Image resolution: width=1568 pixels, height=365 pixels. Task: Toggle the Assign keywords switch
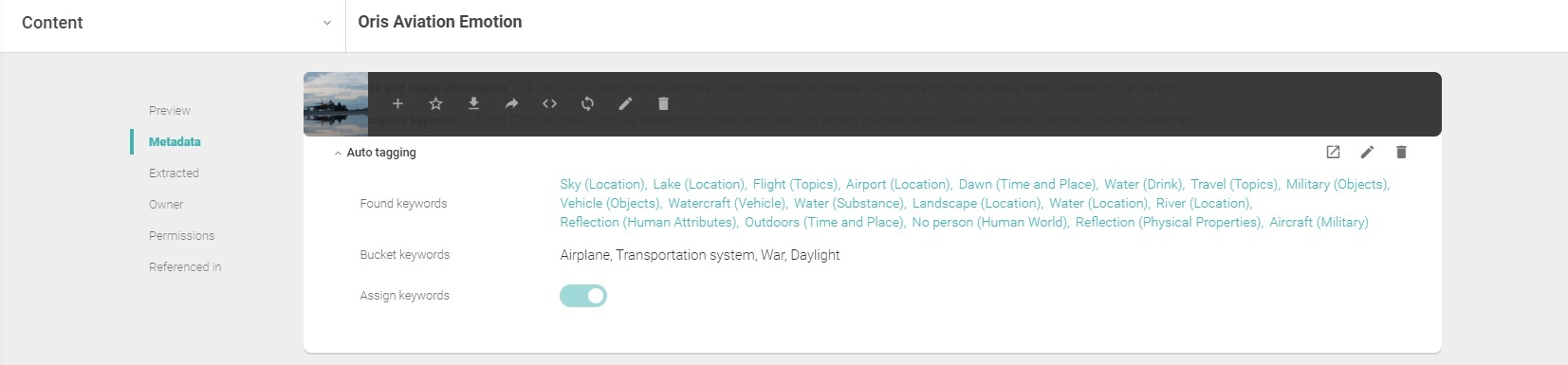[x=583, y=296]
